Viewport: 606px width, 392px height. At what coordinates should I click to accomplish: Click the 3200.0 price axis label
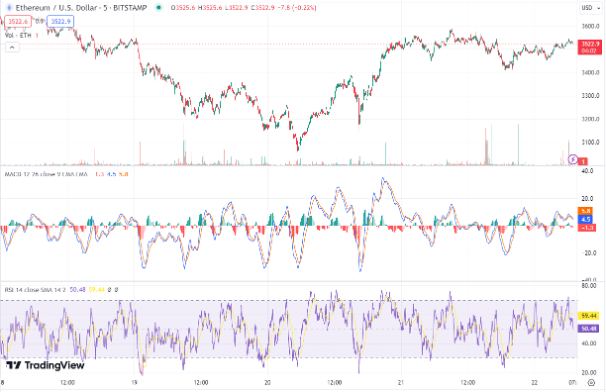(590, 119)
